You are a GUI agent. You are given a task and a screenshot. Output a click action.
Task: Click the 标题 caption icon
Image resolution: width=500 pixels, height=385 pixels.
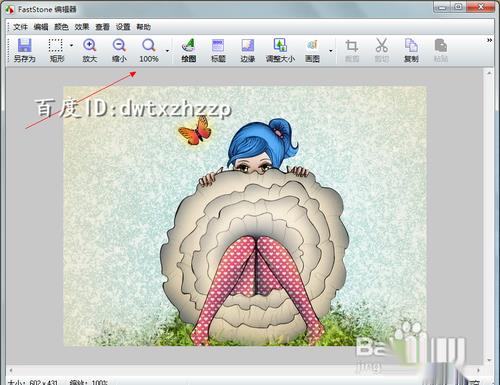coord(218,50)
